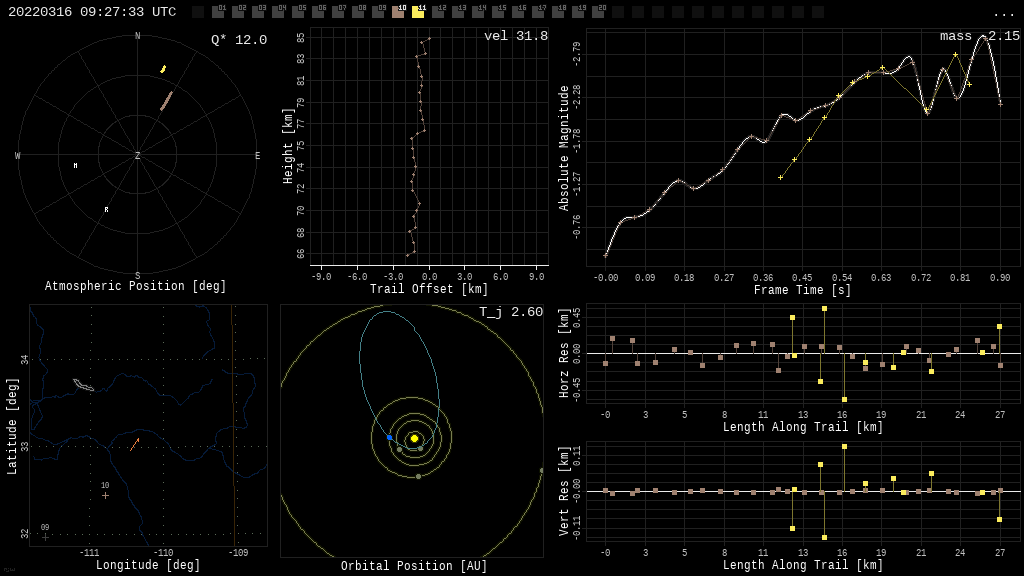
Task: Select station 20 box
Action: tap(598, 12)
